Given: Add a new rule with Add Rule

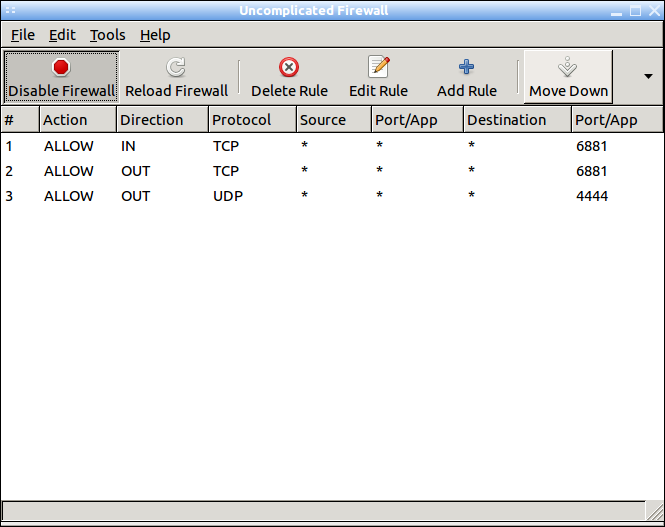Looking at the screenshot, I should tap(467, 77).
